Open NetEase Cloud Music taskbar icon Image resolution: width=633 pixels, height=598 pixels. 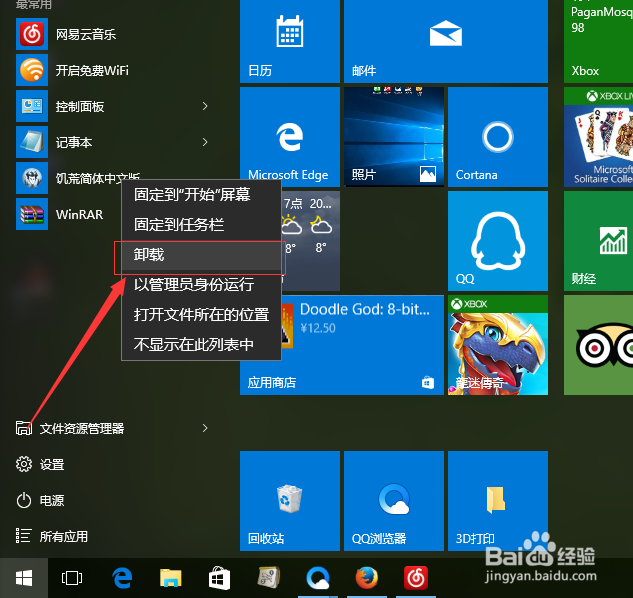416,578
